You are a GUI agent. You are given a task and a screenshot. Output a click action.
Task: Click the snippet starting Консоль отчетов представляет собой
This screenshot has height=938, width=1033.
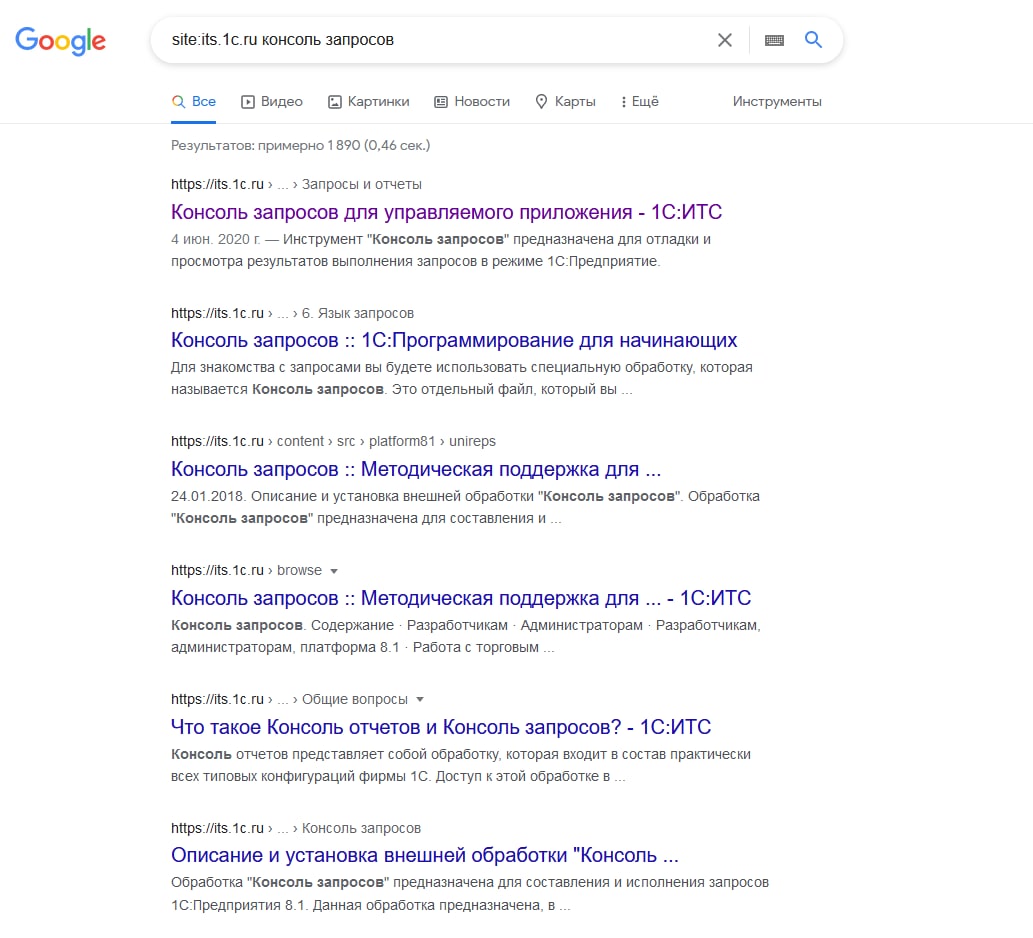[461, 765]
